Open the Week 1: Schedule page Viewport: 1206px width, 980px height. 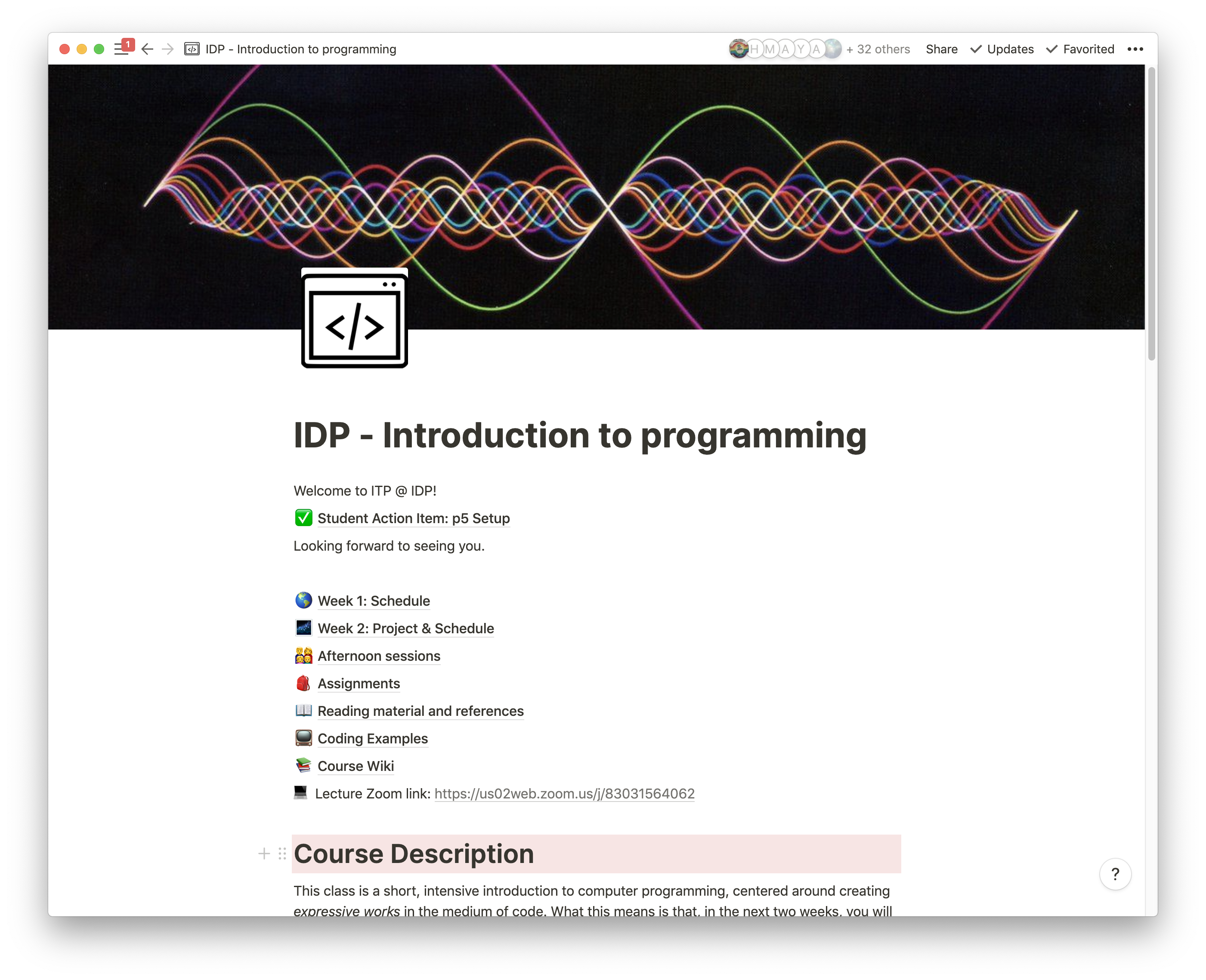pyautogui.click(x=374, y=601)
